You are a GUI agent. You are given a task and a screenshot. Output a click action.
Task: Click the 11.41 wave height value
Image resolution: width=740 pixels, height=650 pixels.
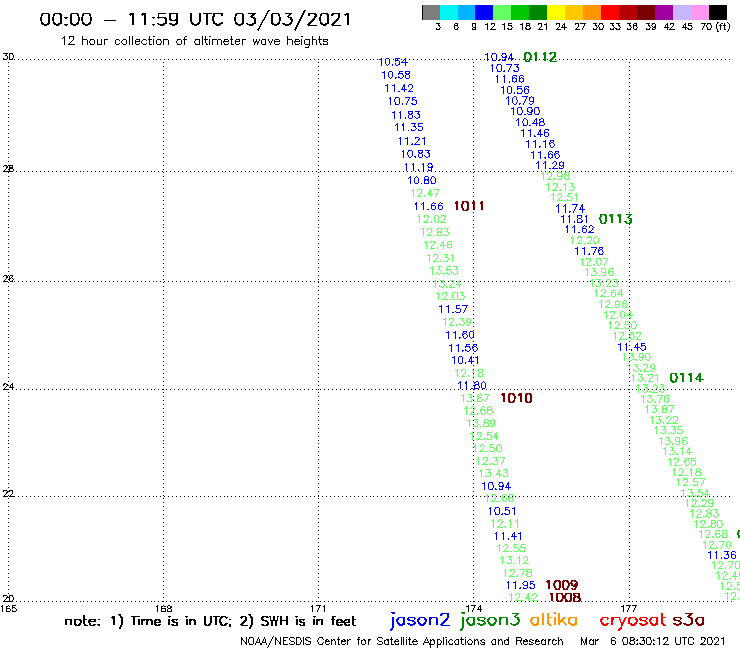click(508, 536)
